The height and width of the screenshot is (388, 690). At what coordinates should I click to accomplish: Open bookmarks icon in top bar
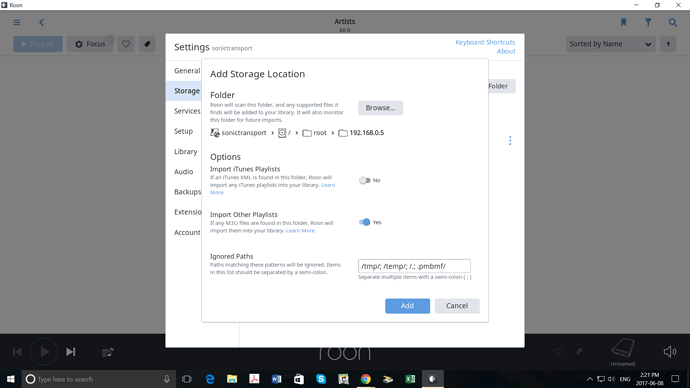(x=623, y=22)
